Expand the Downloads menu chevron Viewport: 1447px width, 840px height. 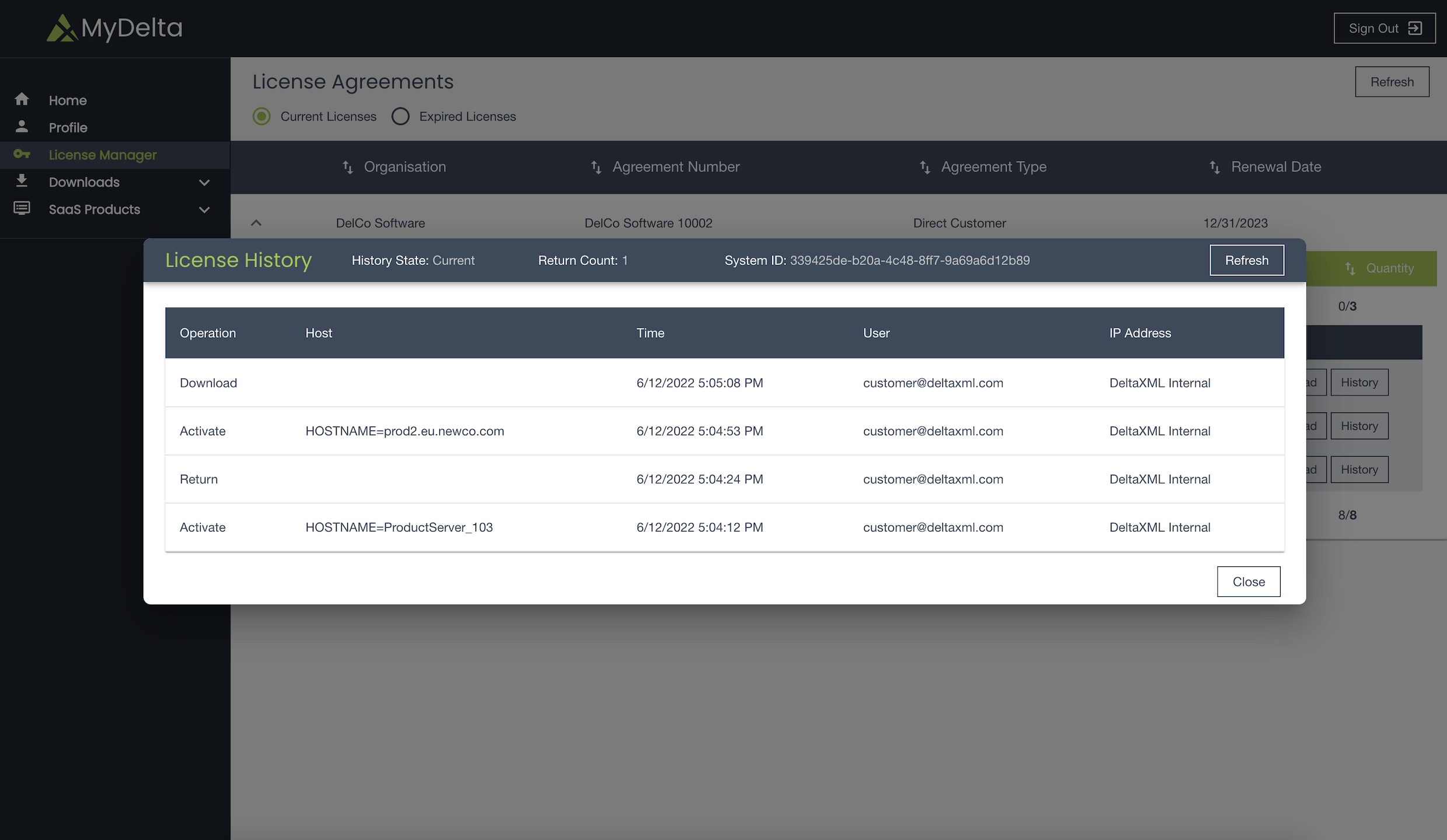pos(204,183)
